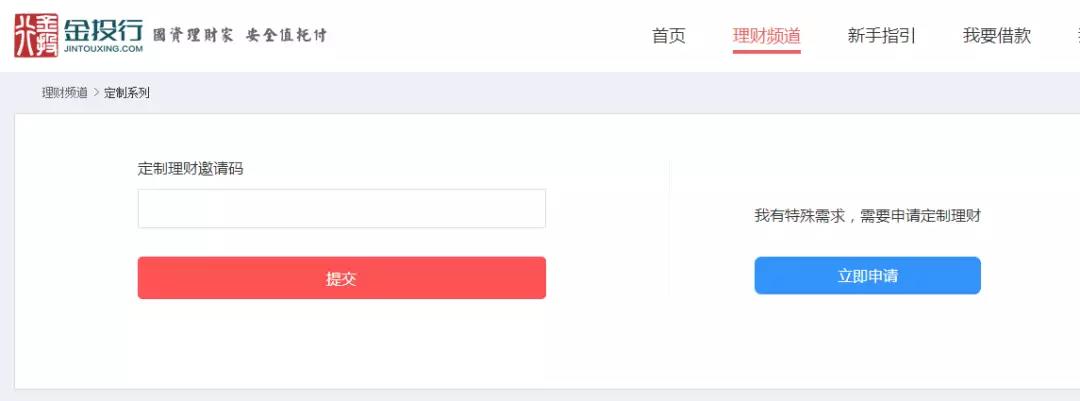The width and height of the screenshot is (1080, 401).
Task: Click the 安全值托付 slogan text
Action: coord(286,35)
